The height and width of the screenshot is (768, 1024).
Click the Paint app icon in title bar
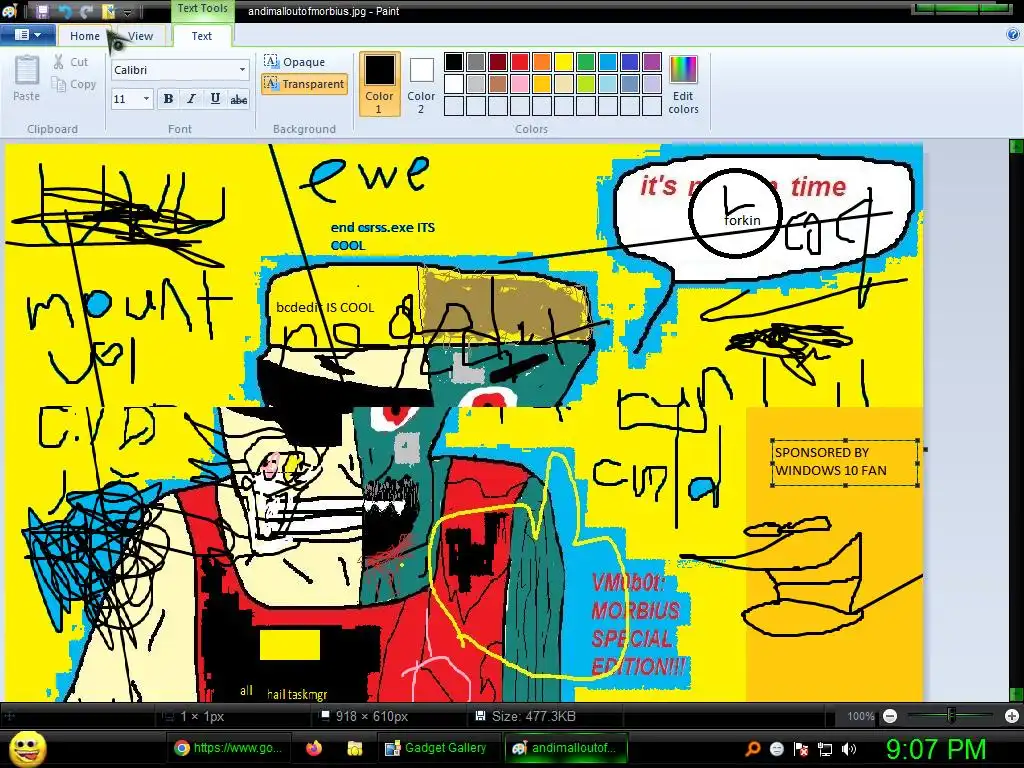coord(10,11)
